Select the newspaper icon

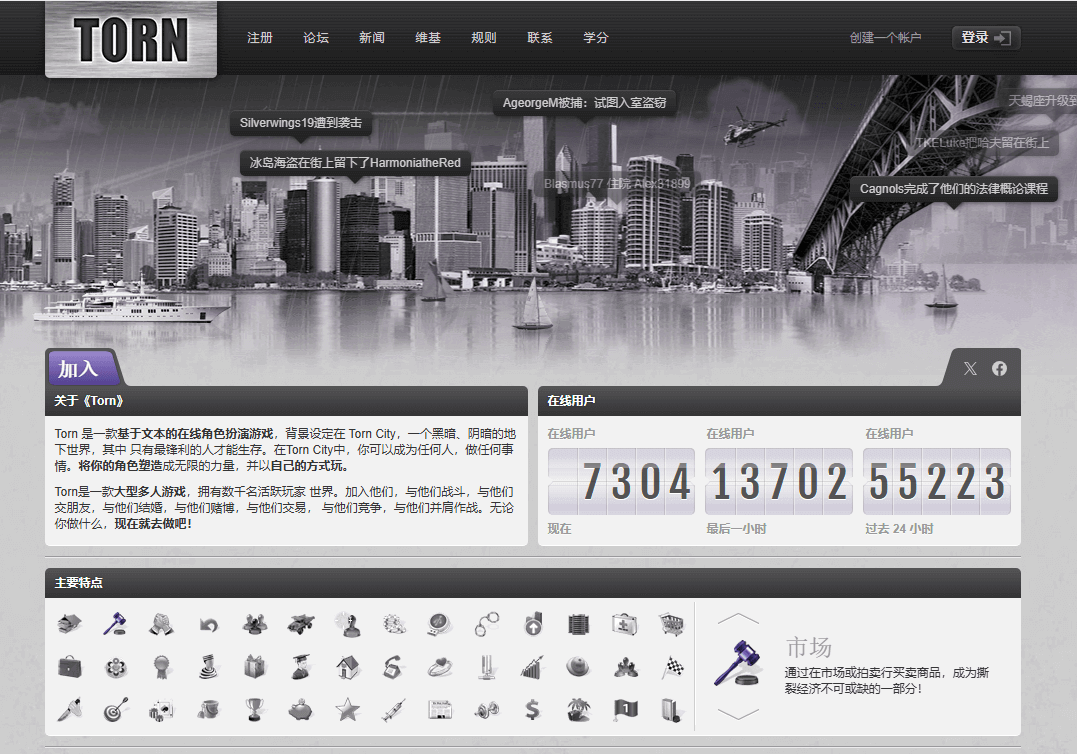tap(440, 709)
